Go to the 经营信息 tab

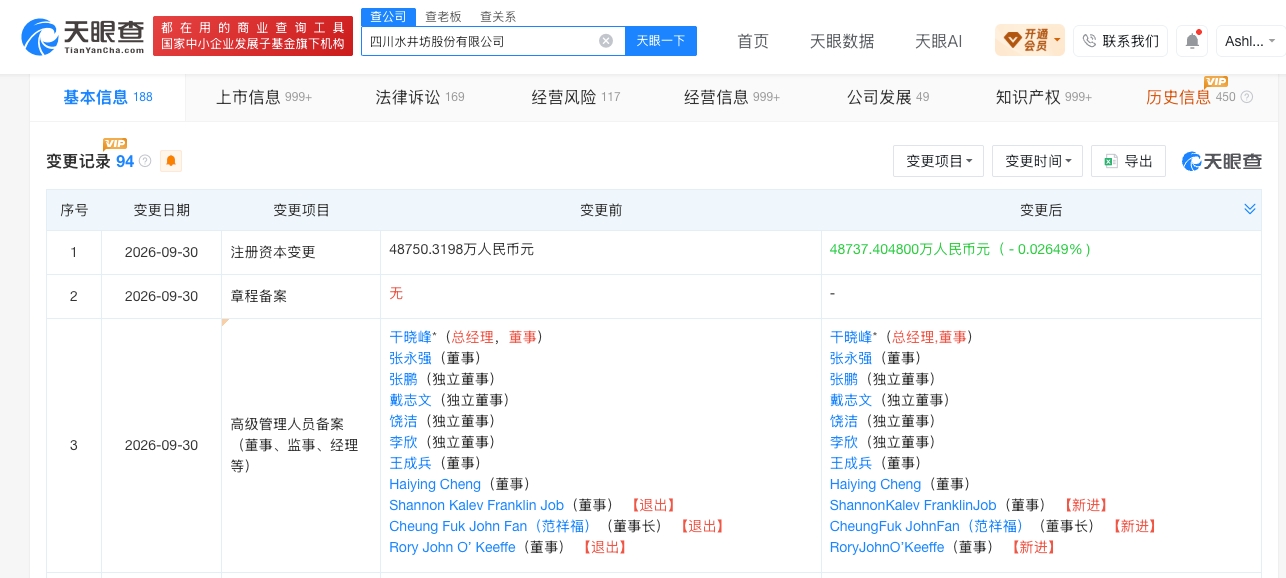pyautogui.click(x=732, y=97)
